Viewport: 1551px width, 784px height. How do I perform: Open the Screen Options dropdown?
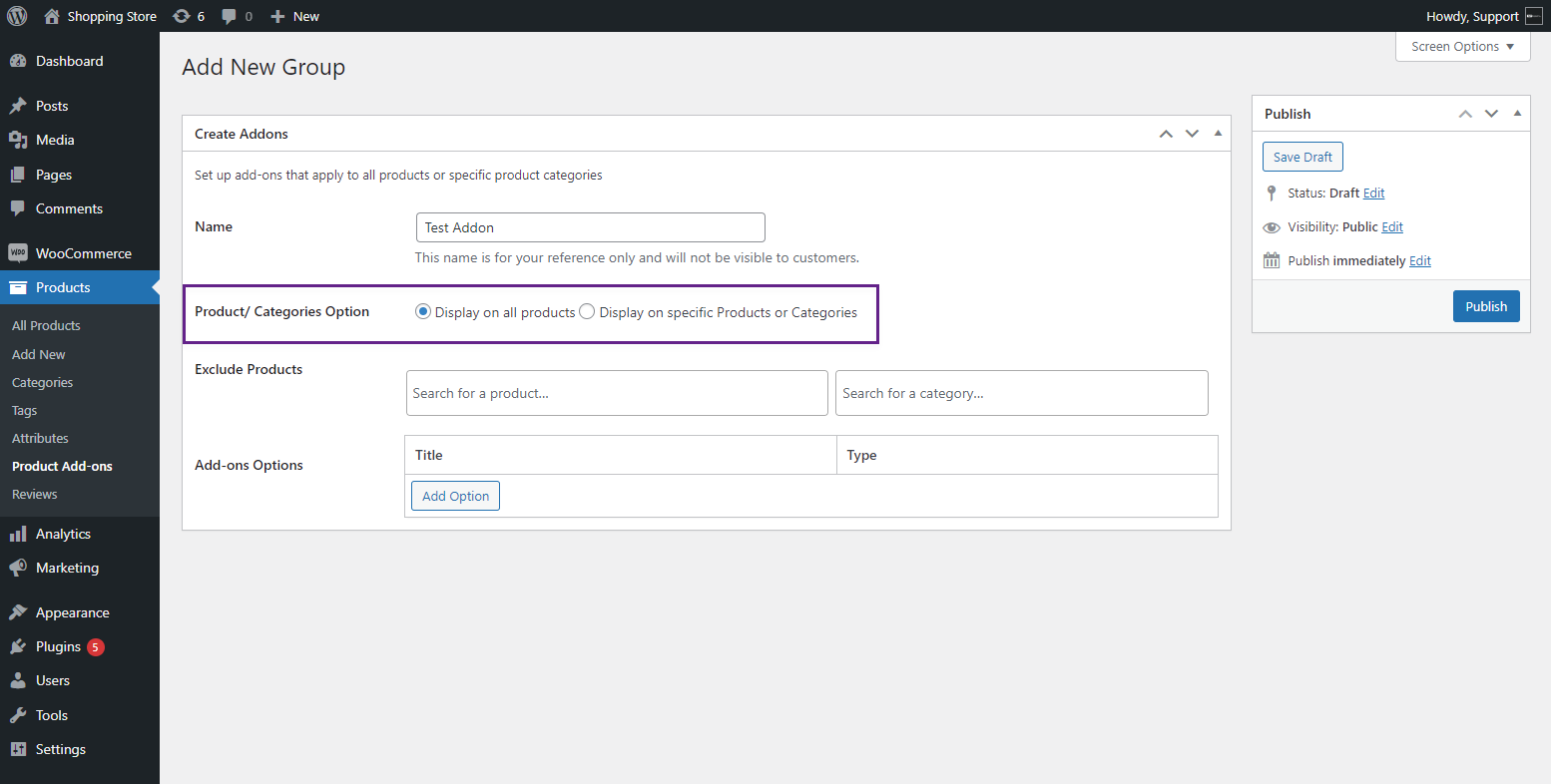(1462, 47)
